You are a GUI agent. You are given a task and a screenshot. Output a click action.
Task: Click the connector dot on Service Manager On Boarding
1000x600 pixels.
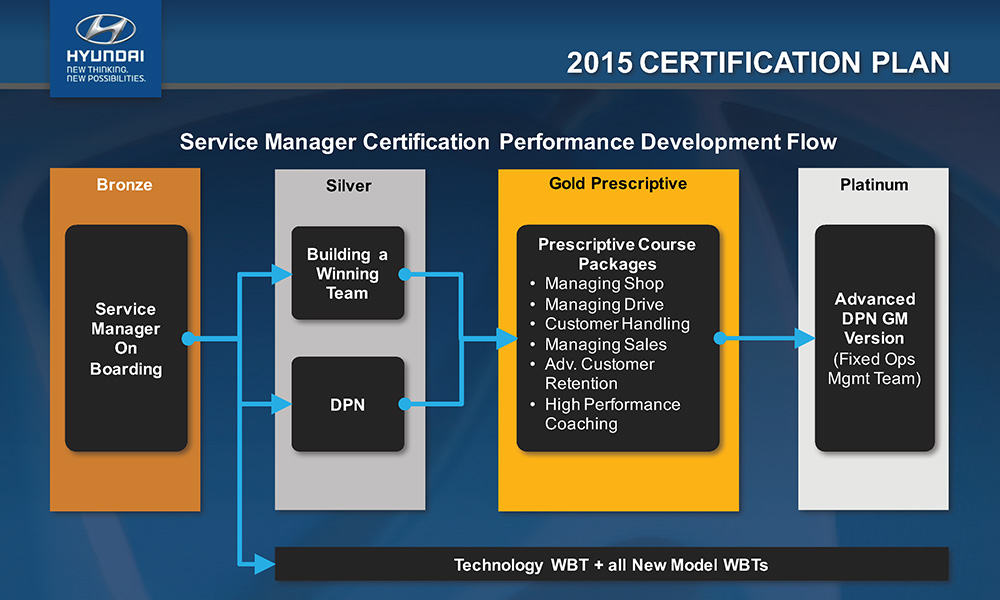187,339
